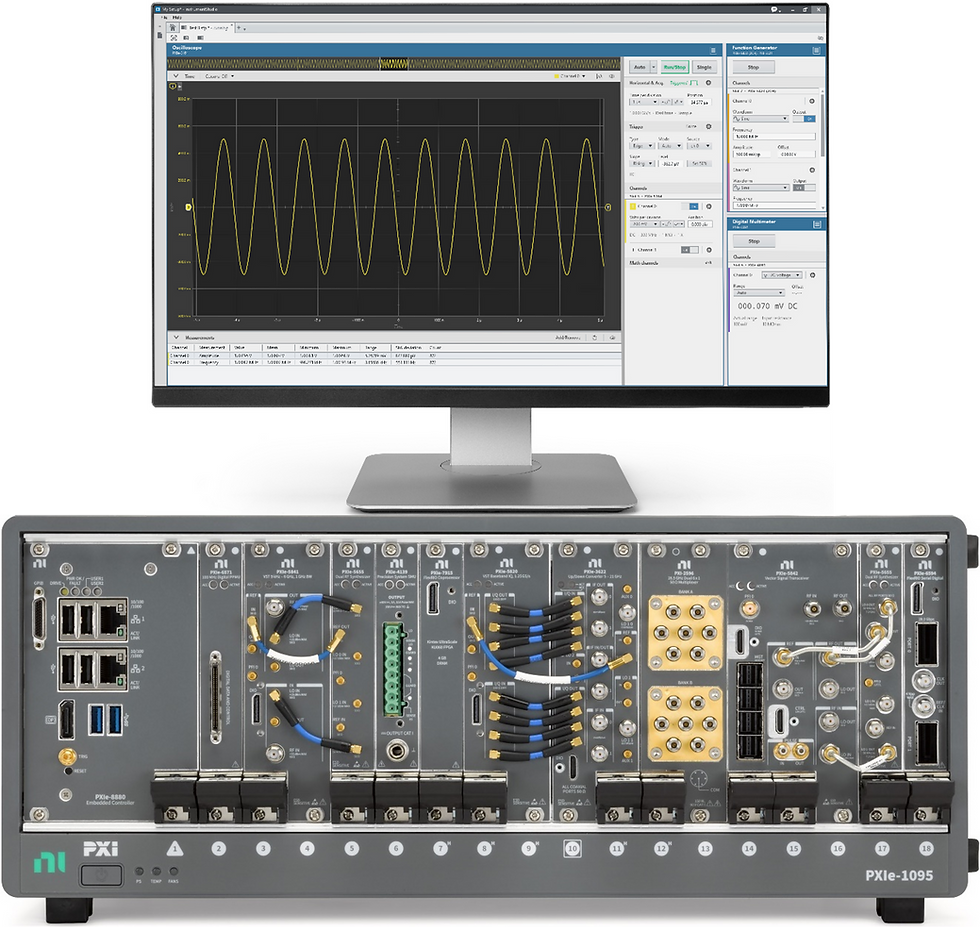980x927 pixels.
Task: Select the test setup tab
Action: tap(206, 28)
